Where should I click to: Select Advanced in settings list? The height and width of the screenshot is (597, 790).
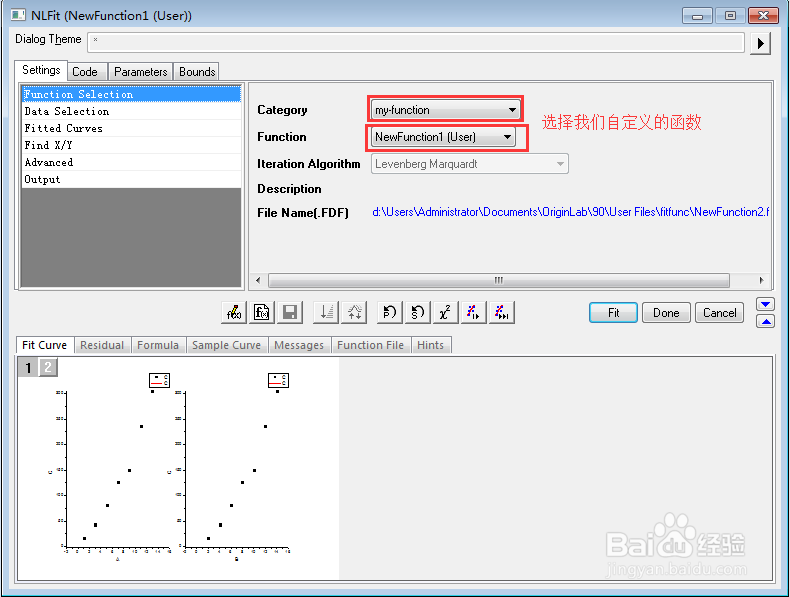(x=131, y=162)
